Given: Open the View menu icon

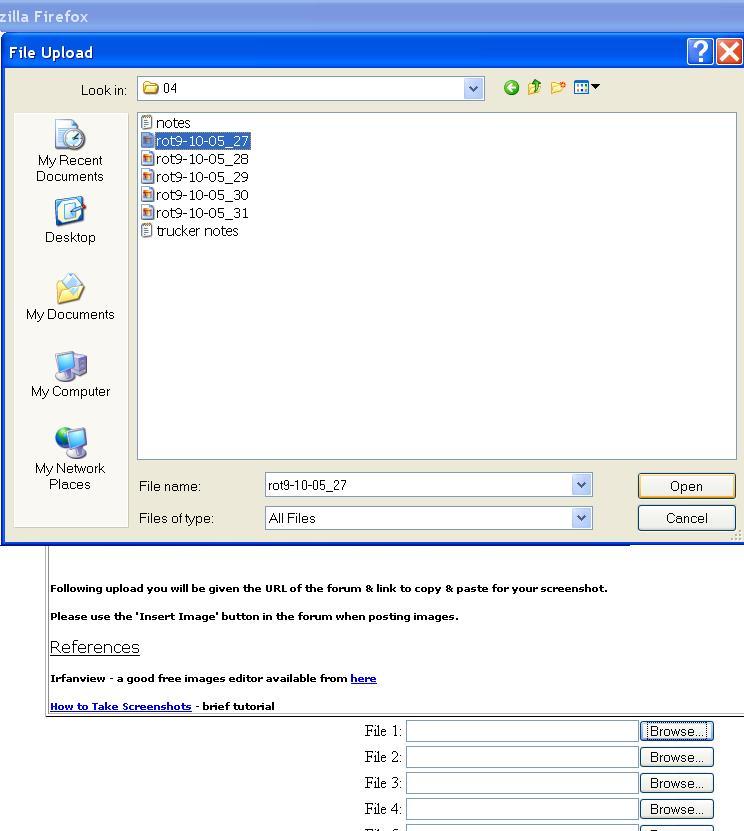Looking at the screenshot, I should coord(586,88).
